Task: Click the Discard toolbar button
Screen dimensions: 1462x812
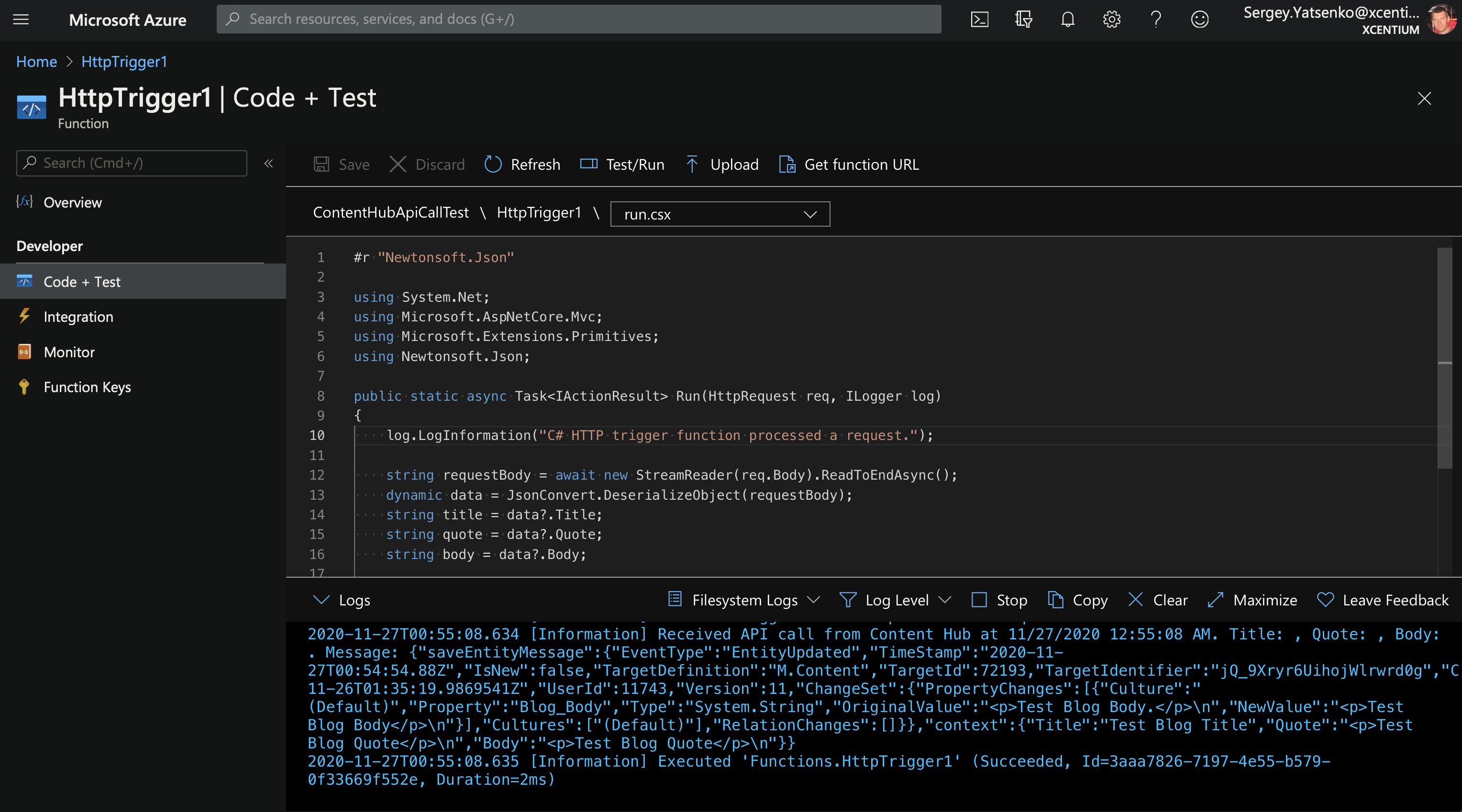Action: pyautogui.click(x=427, y=165)
